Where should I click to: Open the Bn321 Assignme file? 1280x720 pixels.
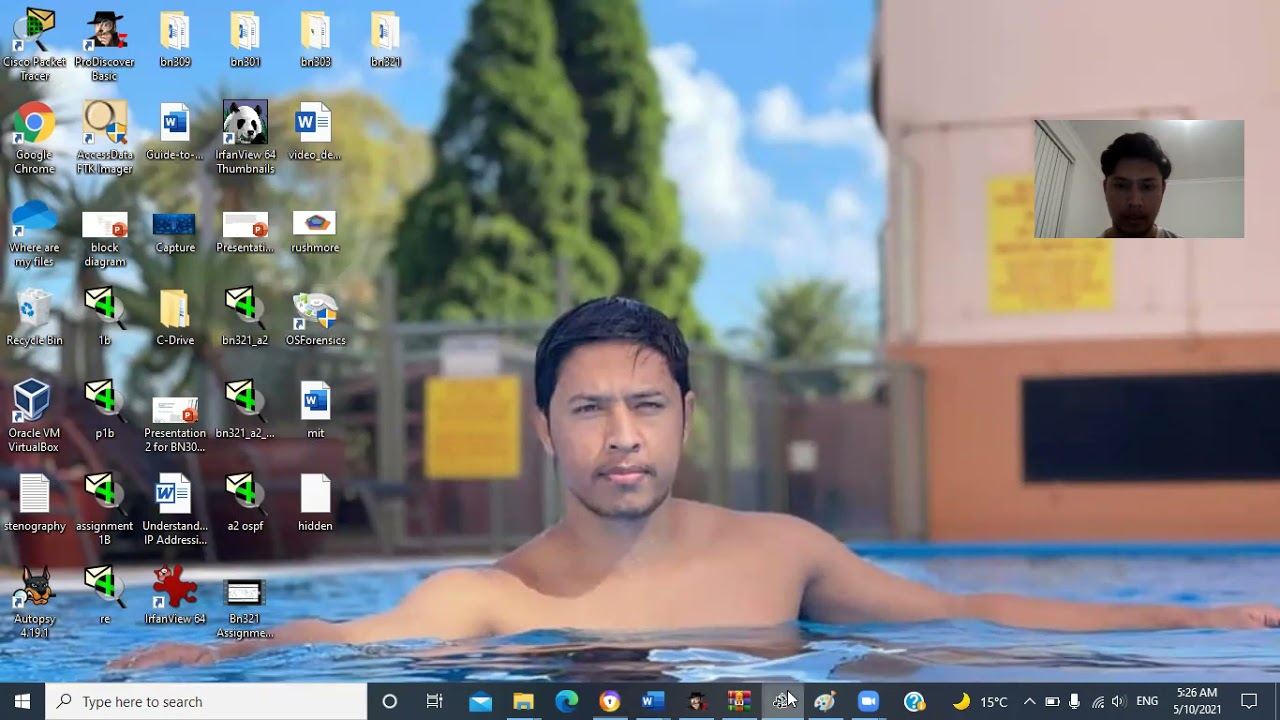pos(245,608)
